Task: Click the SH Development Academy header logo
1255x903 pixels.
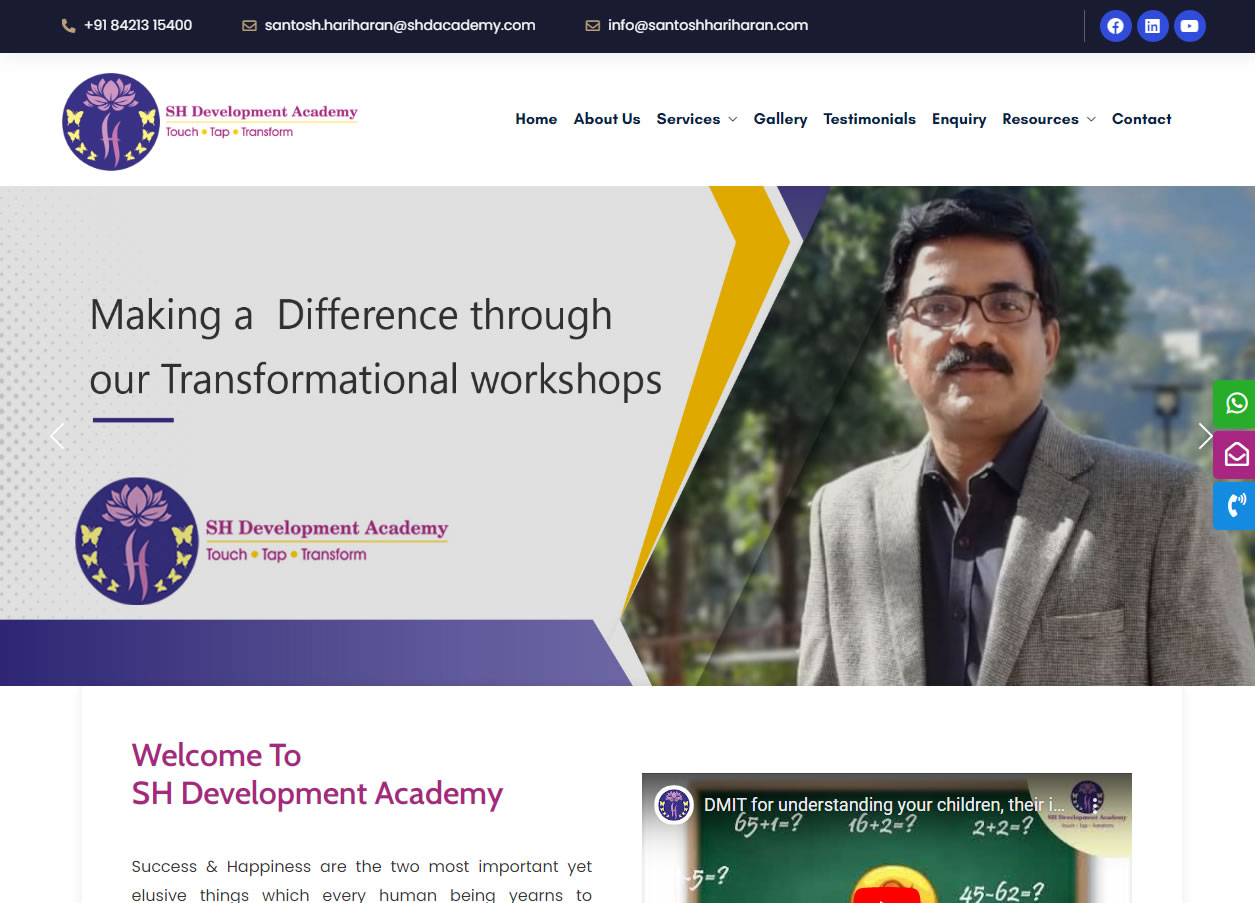Action: click(x=210, y=121)
